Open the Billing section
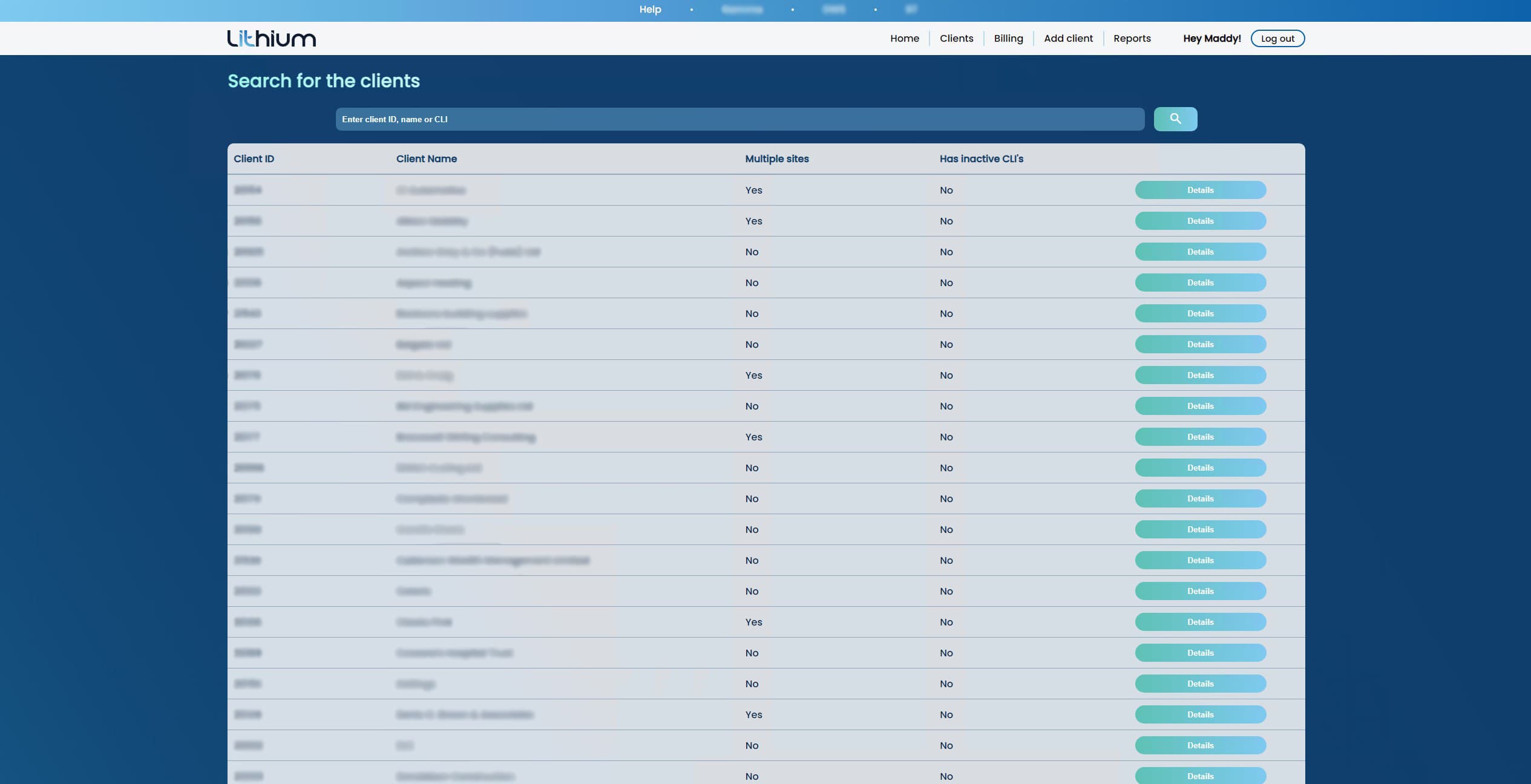The height and width of the screenshot is (784, 1531). click(1008, 38)
